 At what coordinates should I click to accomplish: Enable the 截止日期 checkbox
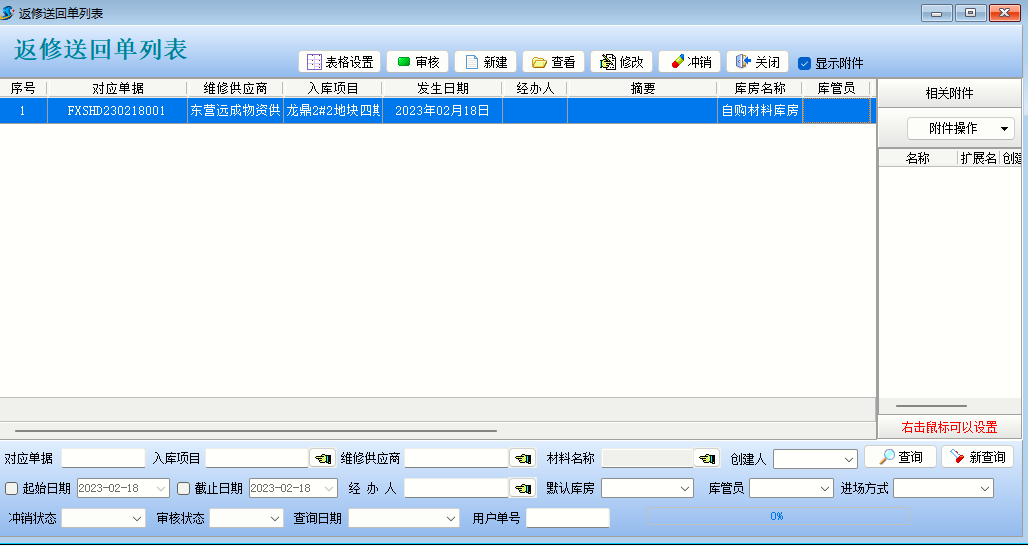[x=184, y=489]
